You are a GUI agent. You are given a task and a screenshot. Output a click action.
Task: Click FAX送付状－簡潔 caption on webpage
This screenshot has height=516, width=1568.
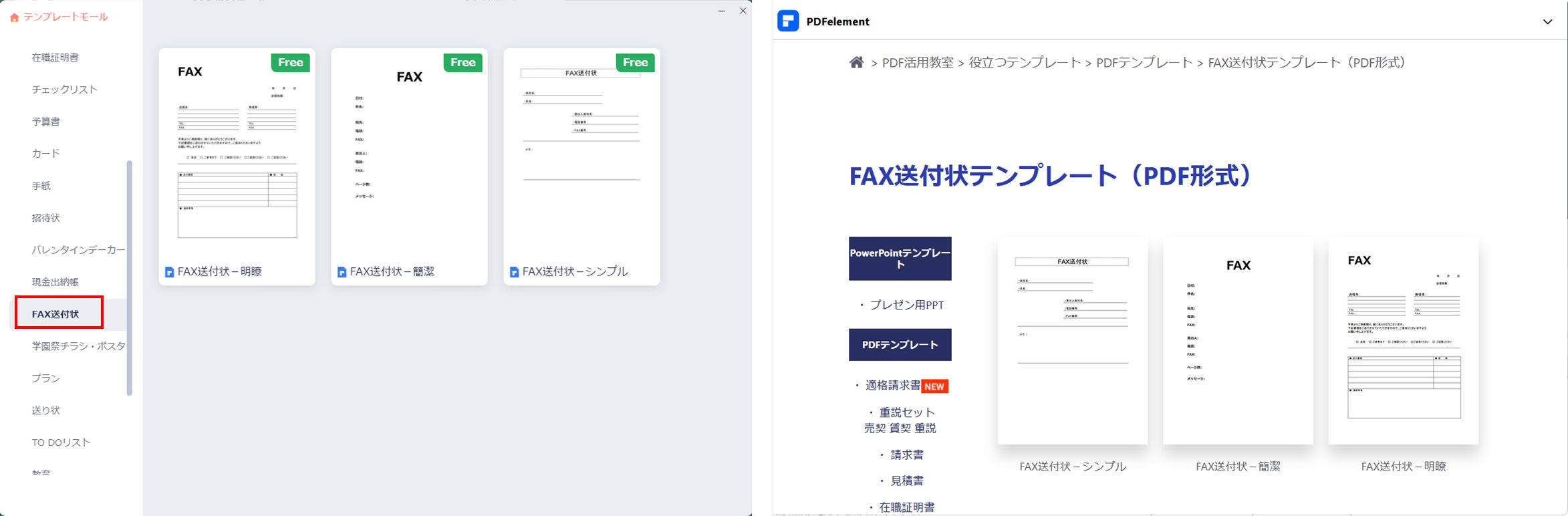[1238, 467]
